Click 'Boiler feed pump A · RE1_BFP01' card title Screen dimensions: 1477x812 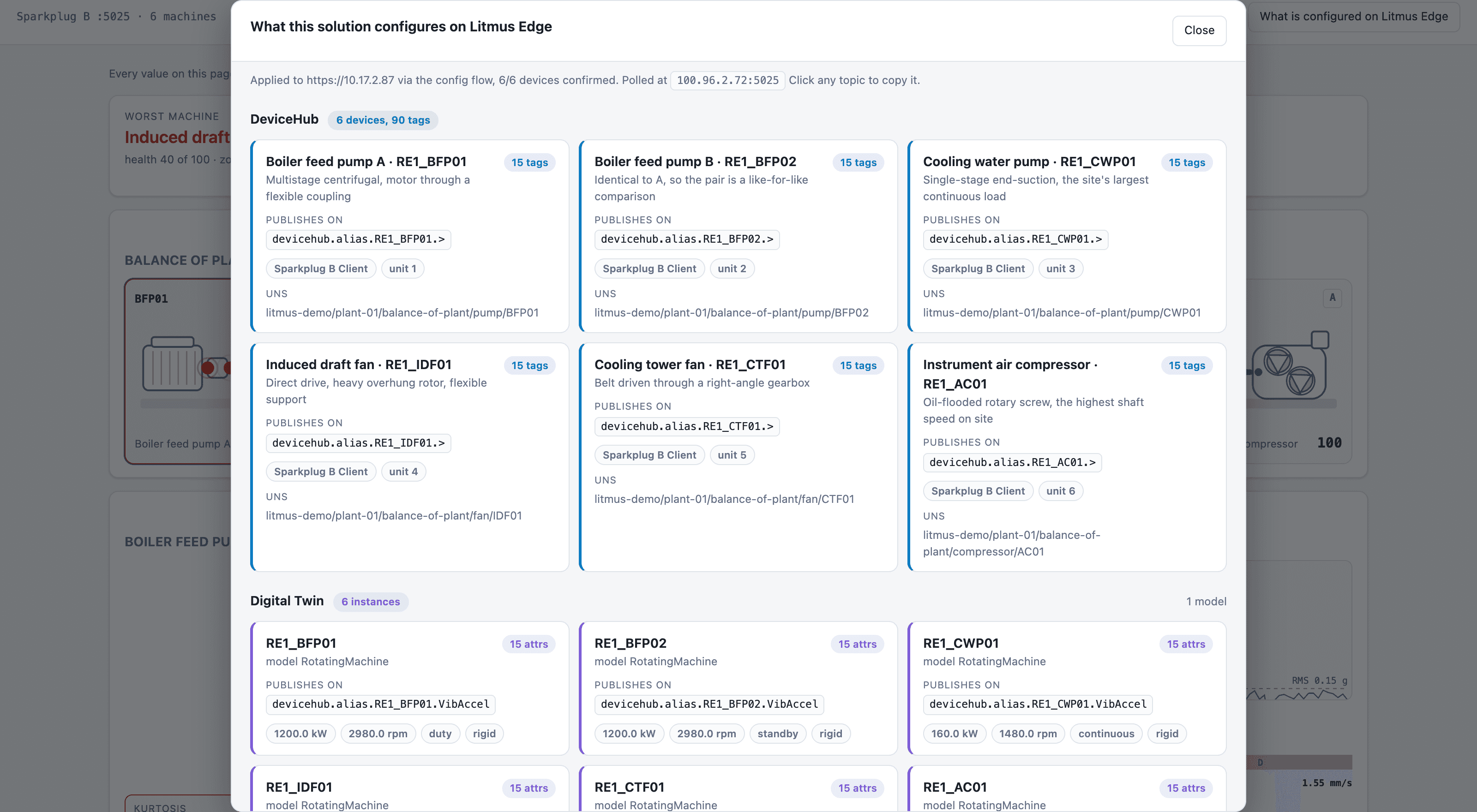(x=366, y=162)
